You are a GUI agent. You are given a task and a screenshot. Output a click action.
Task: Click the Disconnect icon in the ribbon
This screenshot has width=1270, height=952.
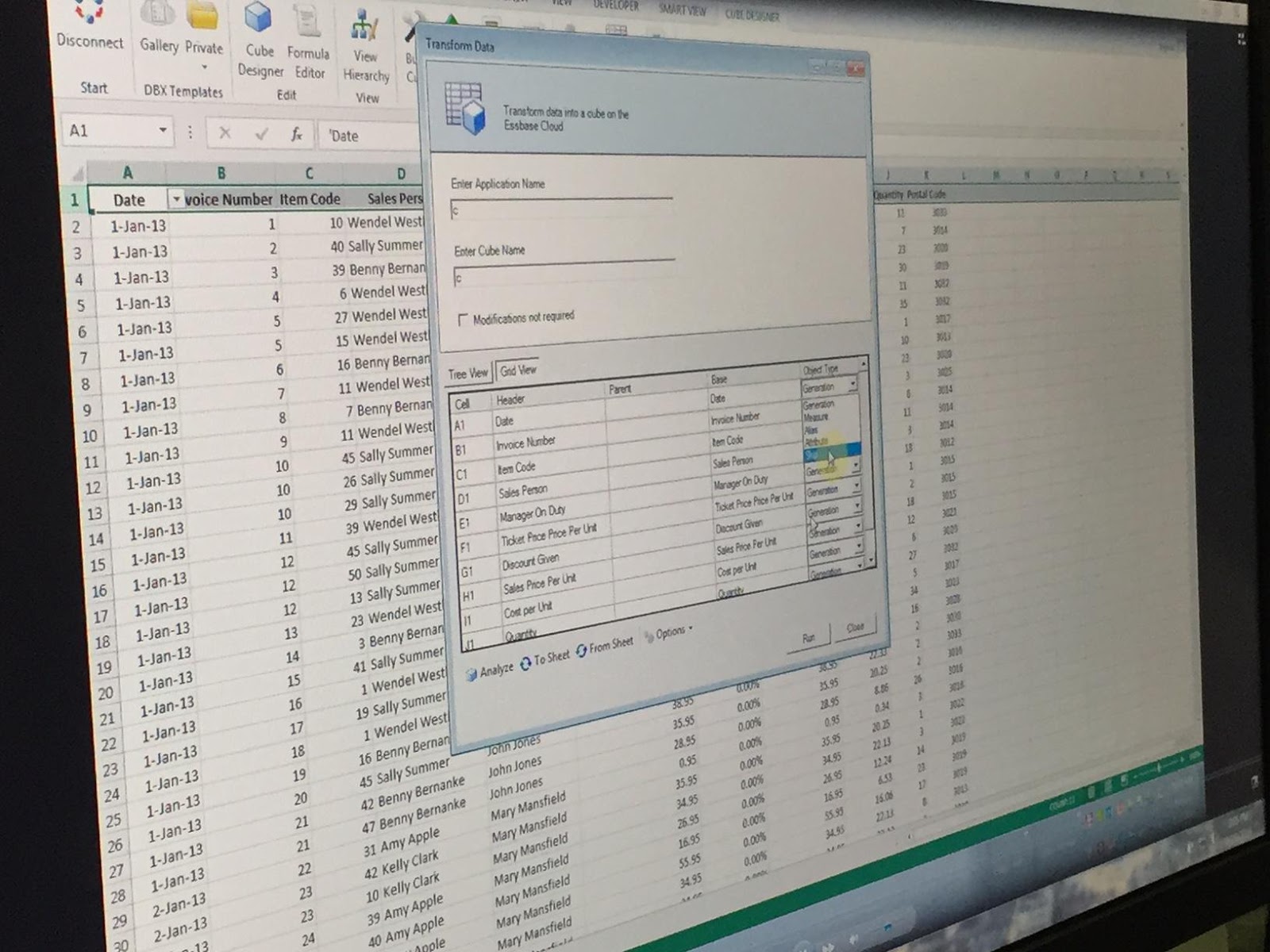[x=89, y=11]
